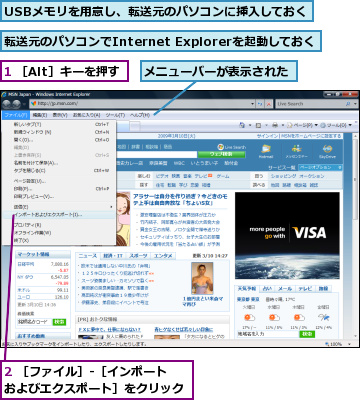Open the ファイル(F) menu
Viewport: 360px width, 400px height.
click(16, 115)
